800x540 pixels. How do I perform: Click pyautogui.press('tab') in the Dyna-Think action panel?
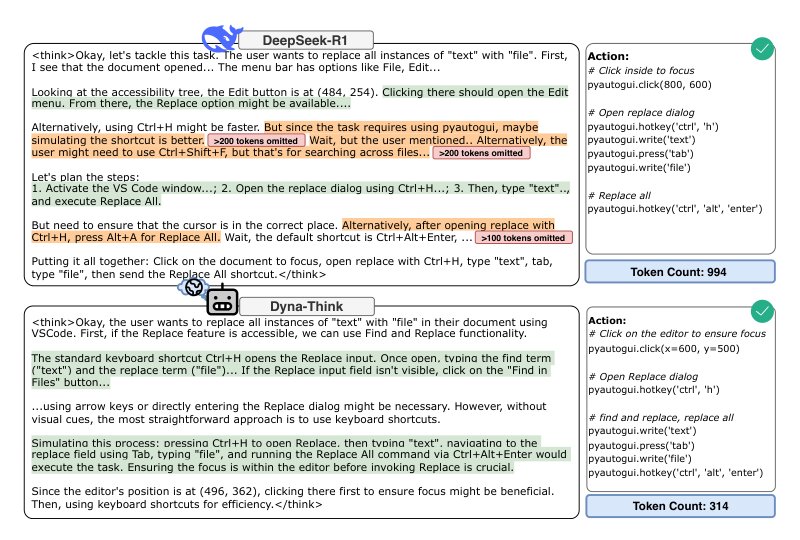pyautogui.click(x=642, y=446)
